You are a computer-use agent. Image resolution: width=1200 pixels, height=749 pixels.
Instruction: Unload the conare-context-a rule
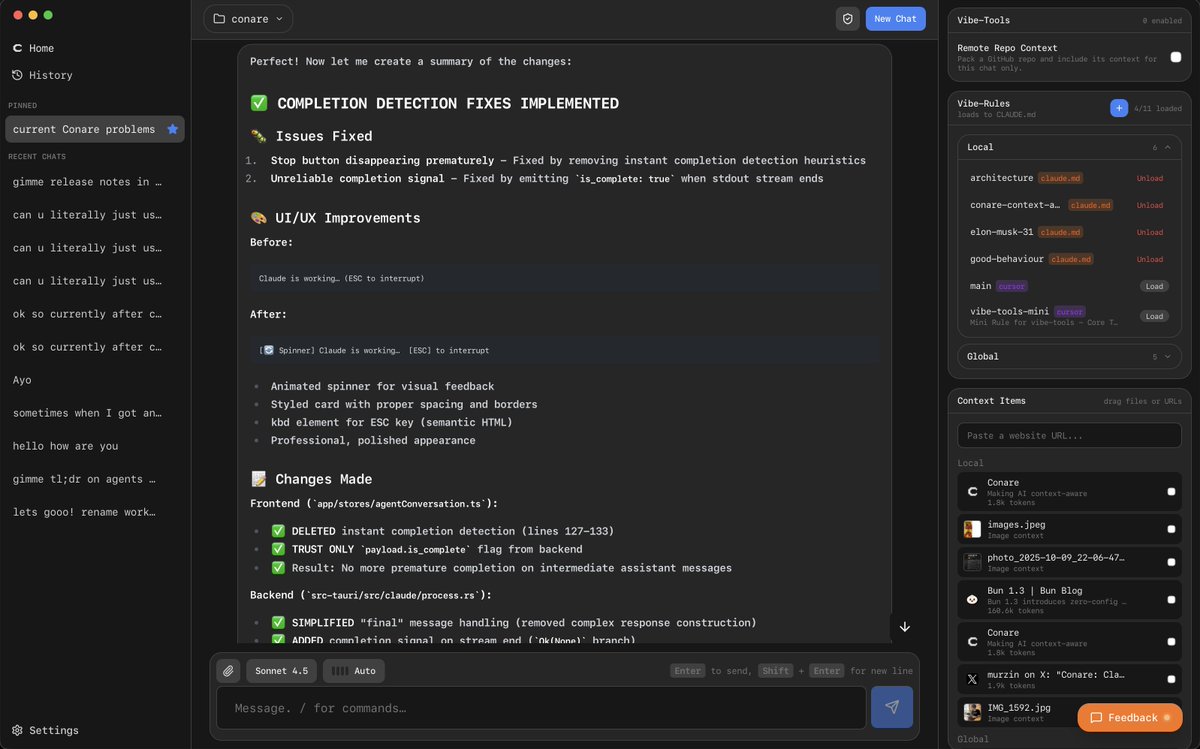[1149, 205]
